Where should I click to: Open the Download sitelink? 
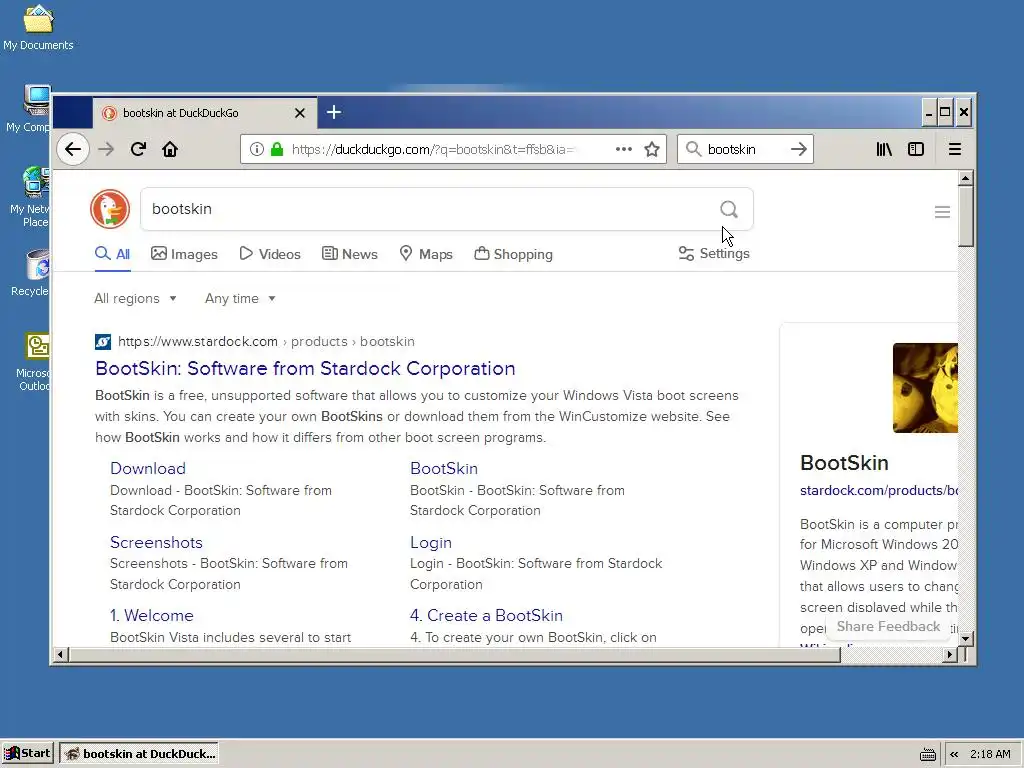(148, 468)
